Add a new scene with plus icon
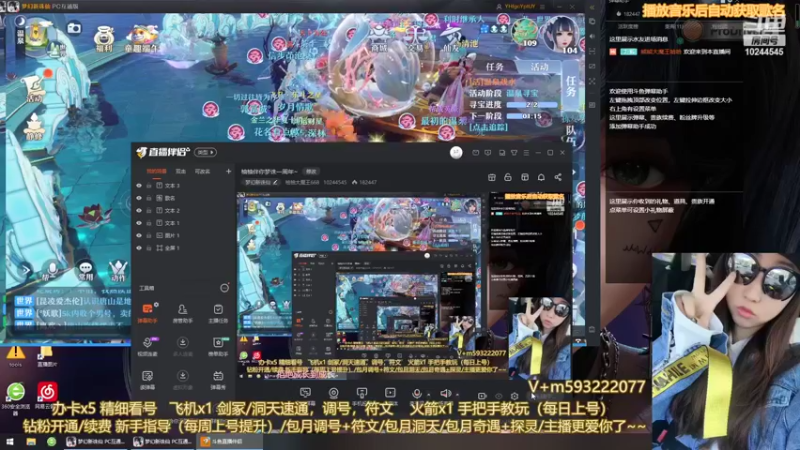The height and width of the screenshot is (450, 800). 228,171
